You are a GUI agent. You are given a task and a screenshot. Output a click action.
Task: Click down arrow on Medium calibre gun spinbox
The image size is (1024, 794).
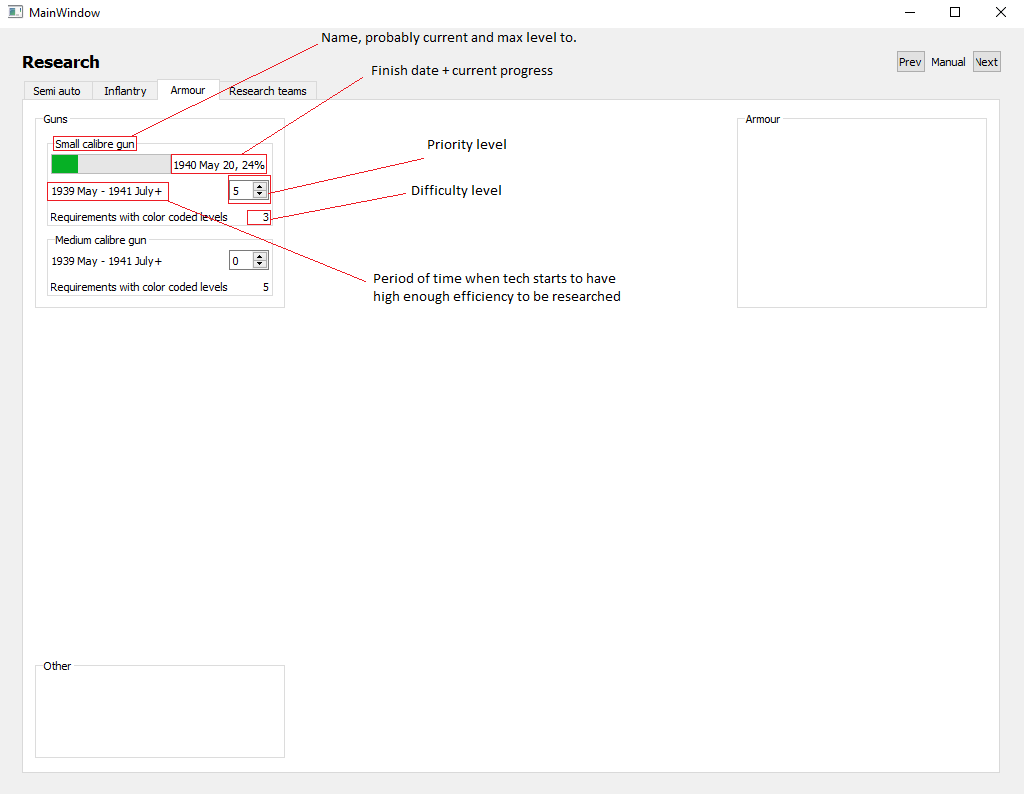tap(260, 264)
